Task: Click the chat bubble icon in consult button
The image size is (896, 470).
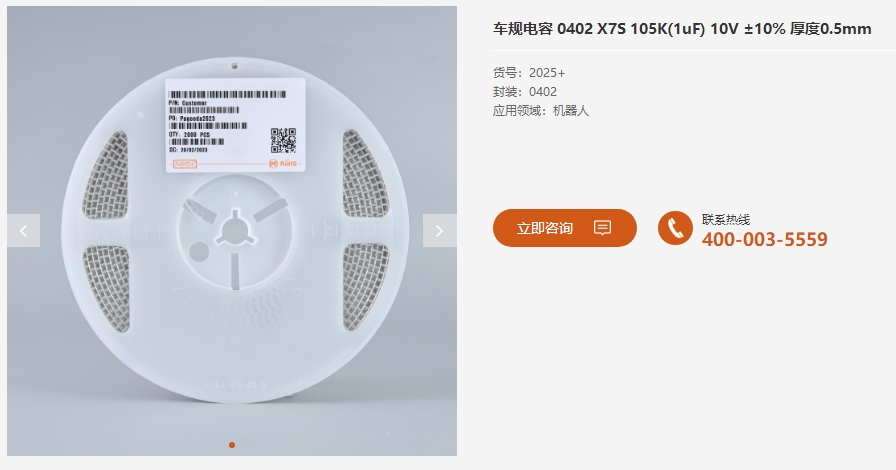Action: pyautogui.click(x=602, y=228)
